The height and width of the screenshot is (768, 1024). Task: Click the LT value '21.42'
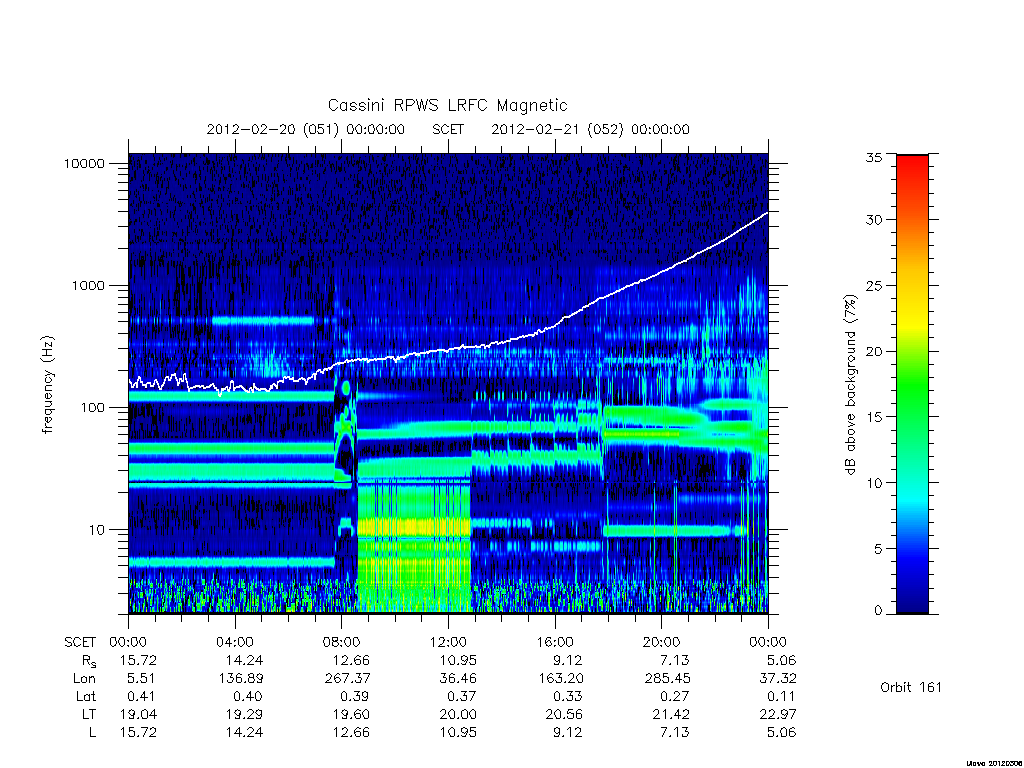coord(671,714)
